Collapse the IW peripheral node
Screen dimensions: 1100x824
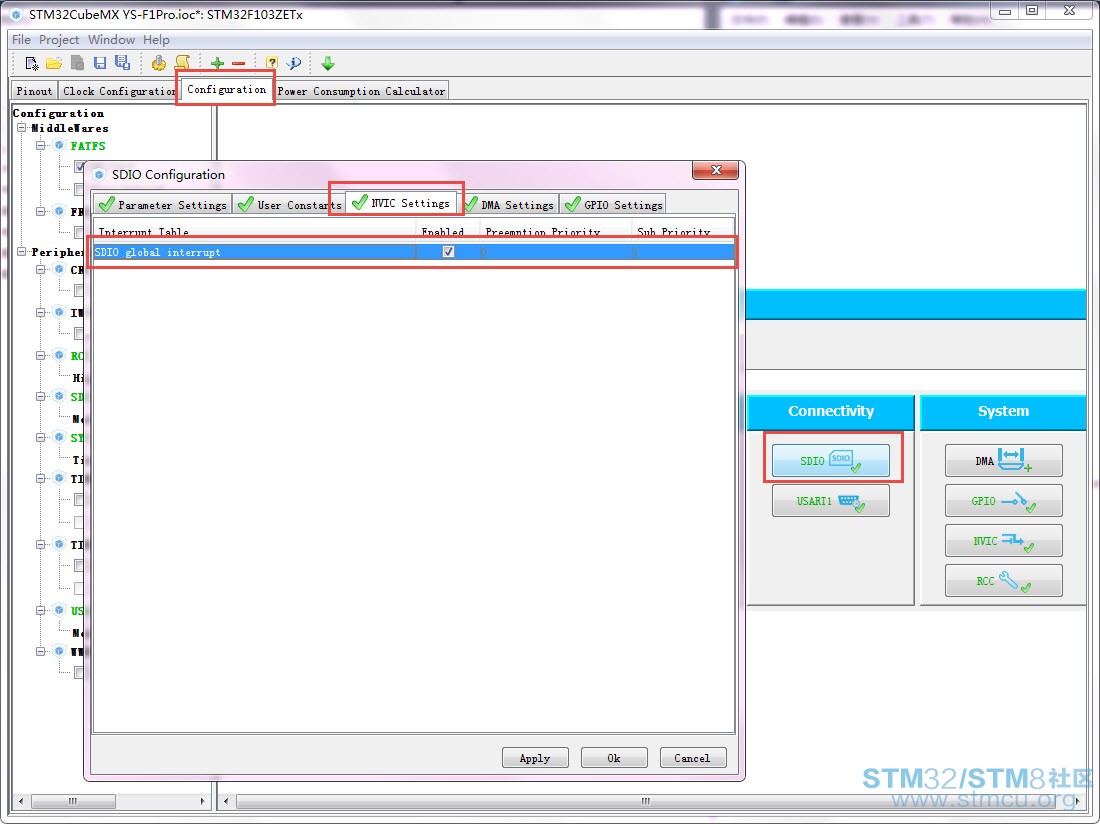[x=41, y=312]
